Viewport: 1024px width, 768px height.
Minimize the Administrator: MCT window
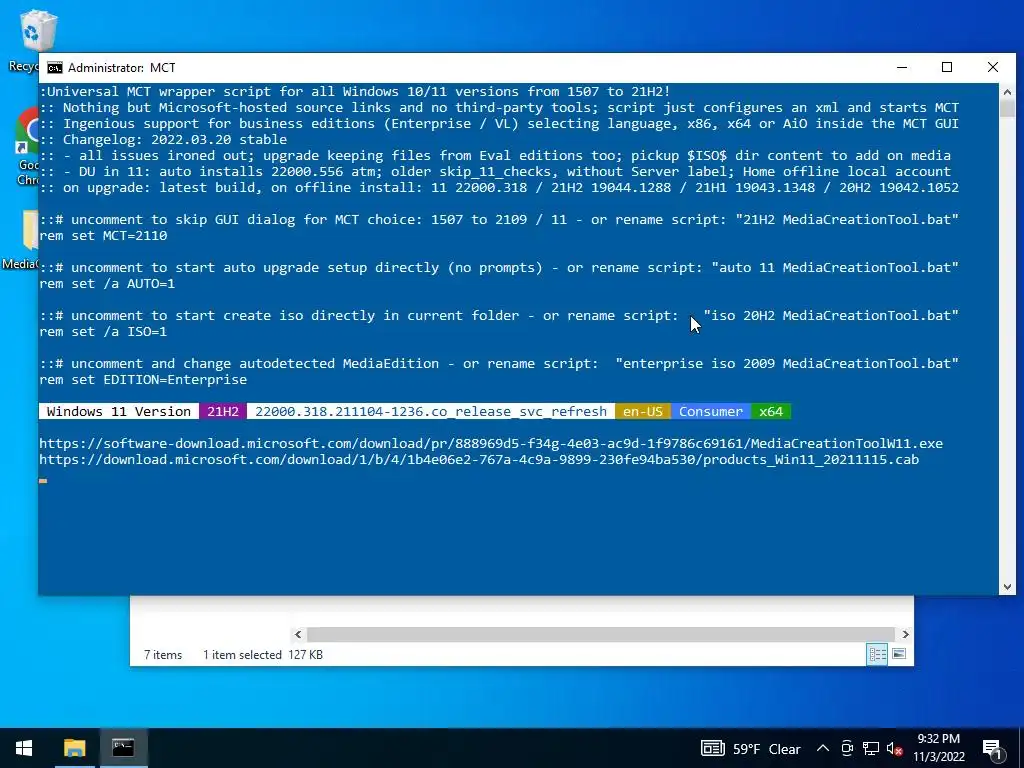902,67
